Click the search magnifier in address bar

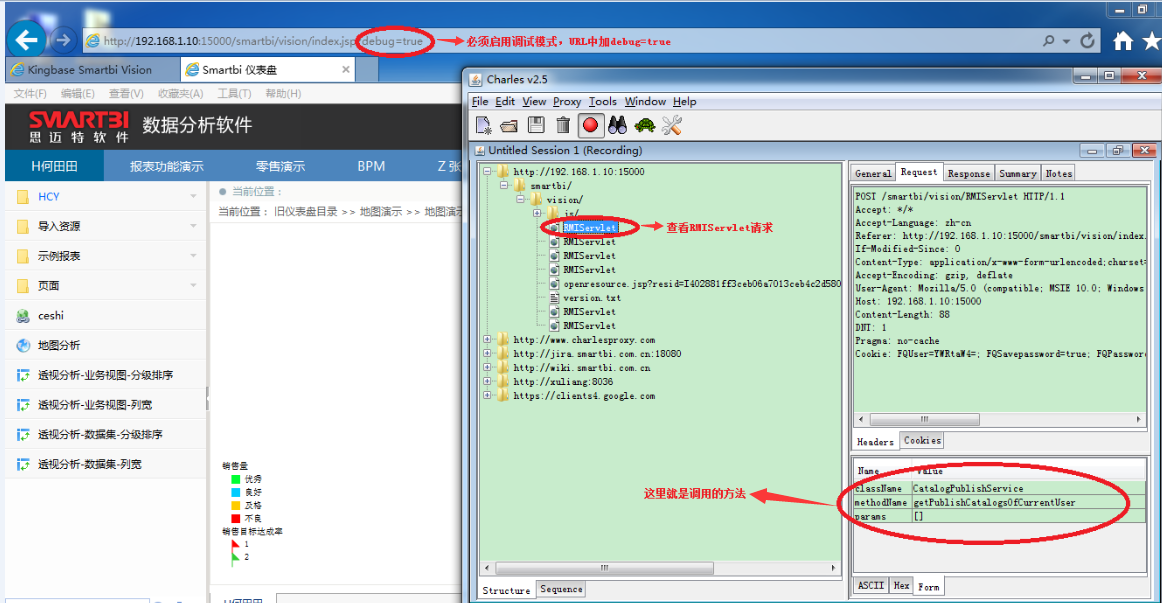pyautogui.click(x=1049, y=41)
